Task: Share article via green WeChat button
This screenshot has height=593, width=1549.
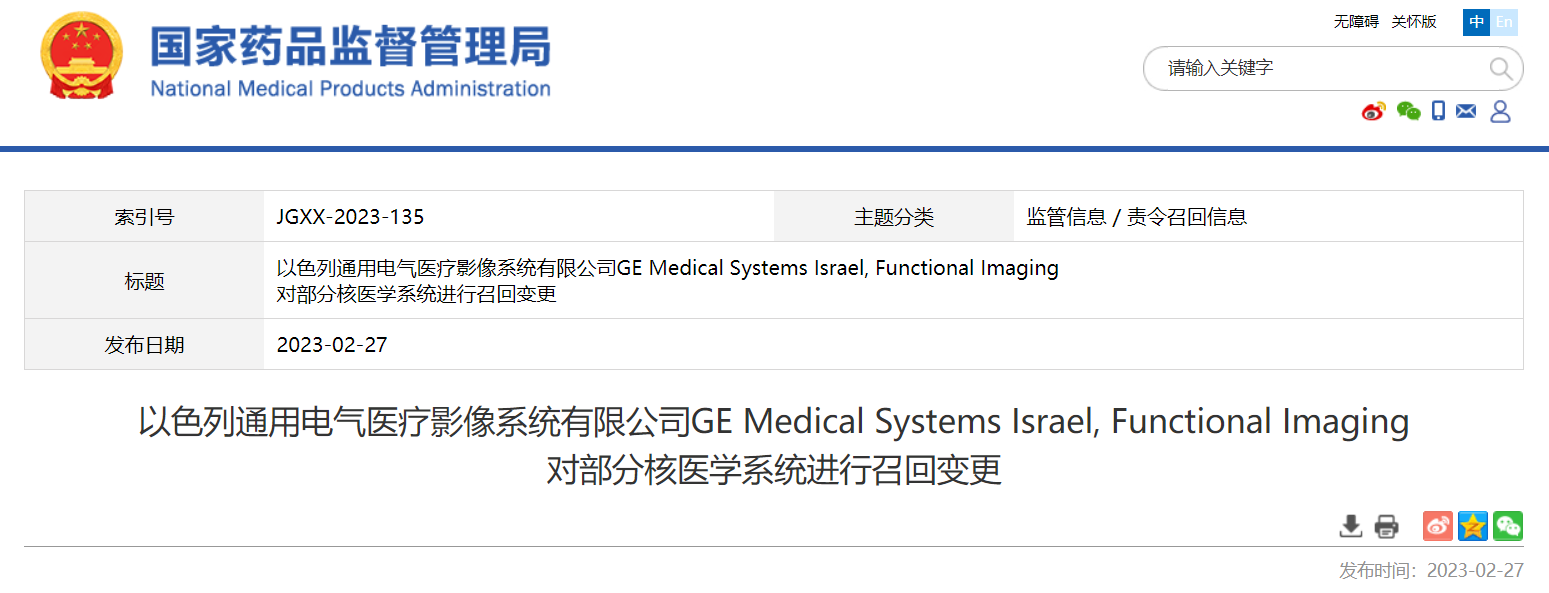Action: [x=1508, y=525]
